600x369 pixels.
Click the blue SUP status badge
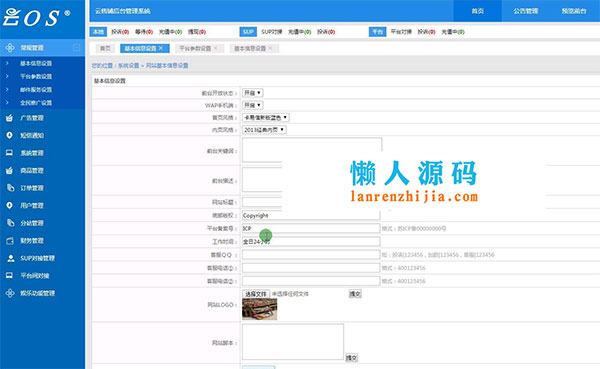pos(248,32)
